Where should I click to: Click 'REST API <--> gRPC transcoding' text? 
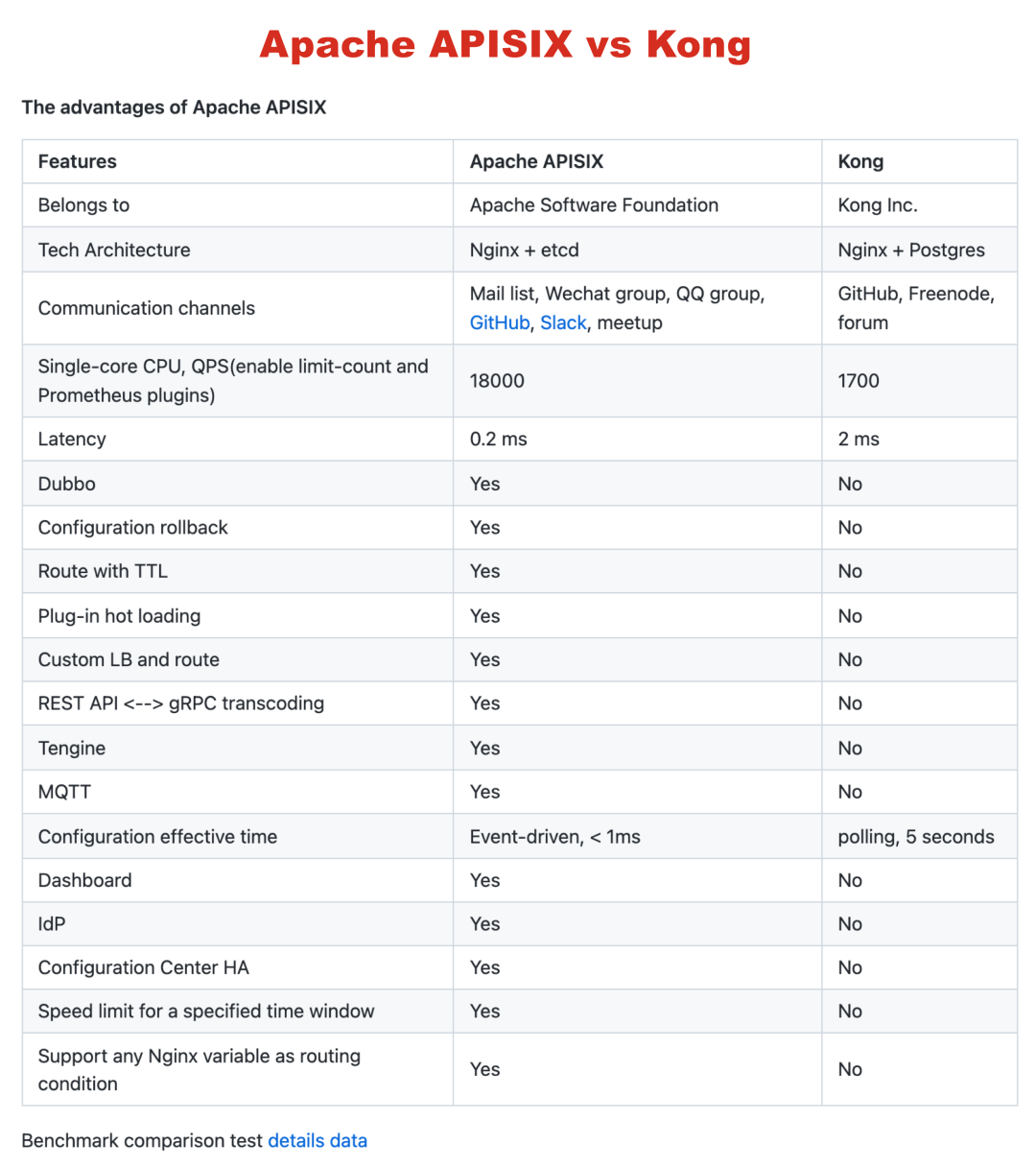click(181, 703)
